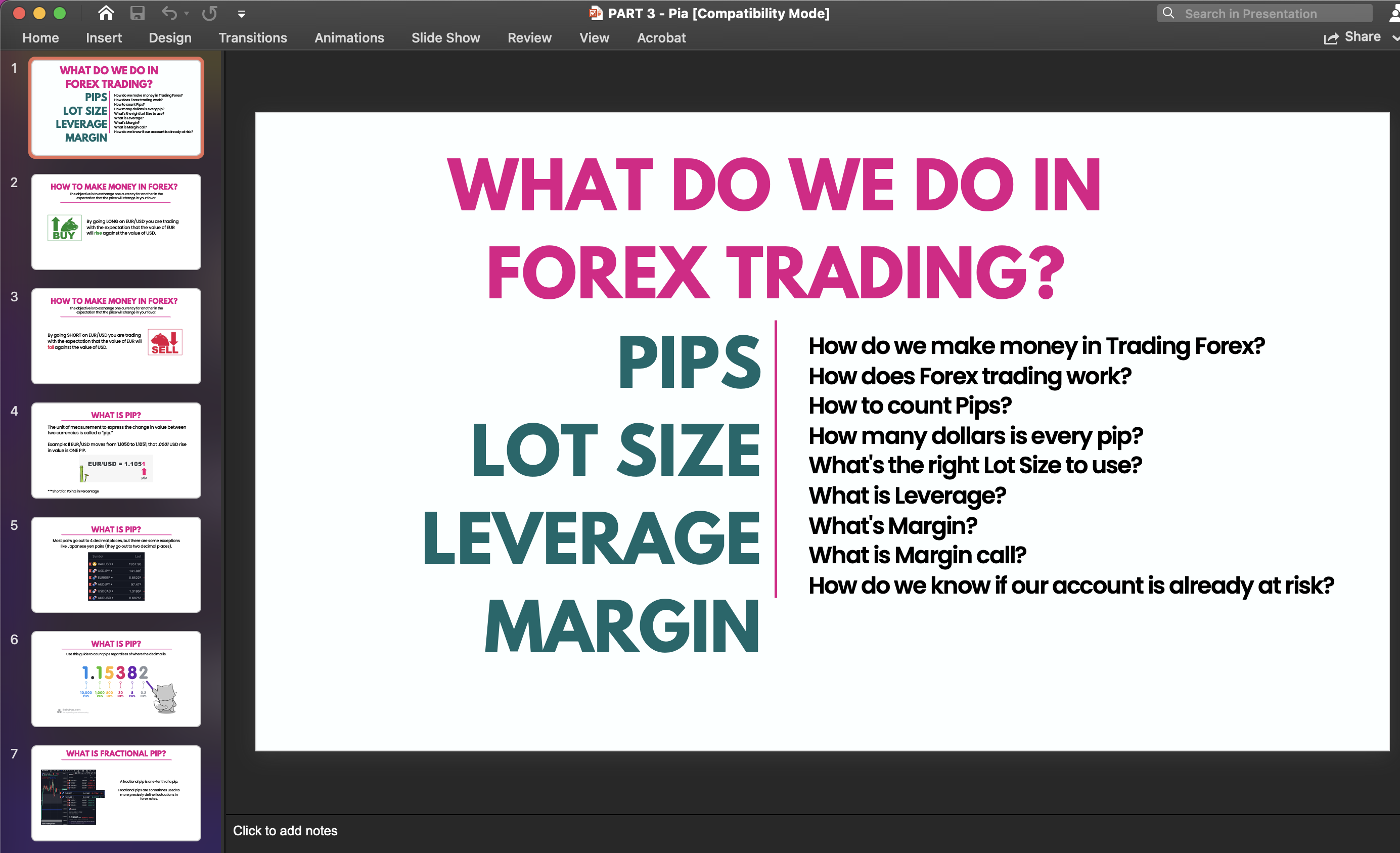This screenshot has width=1400, height=853.
Task: Expand Customize Quick Access Toolbar menu
Action: 242,14
